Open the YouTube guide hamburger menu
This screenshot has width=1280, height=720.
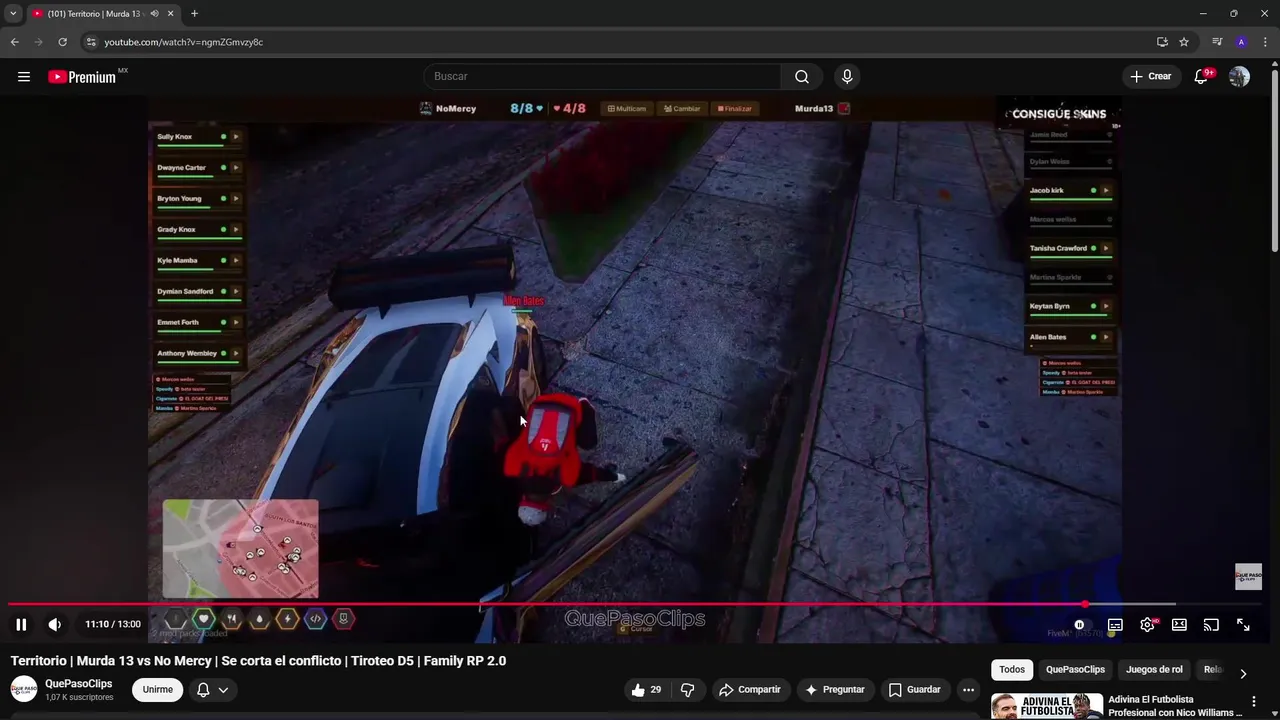pos(24,76)
